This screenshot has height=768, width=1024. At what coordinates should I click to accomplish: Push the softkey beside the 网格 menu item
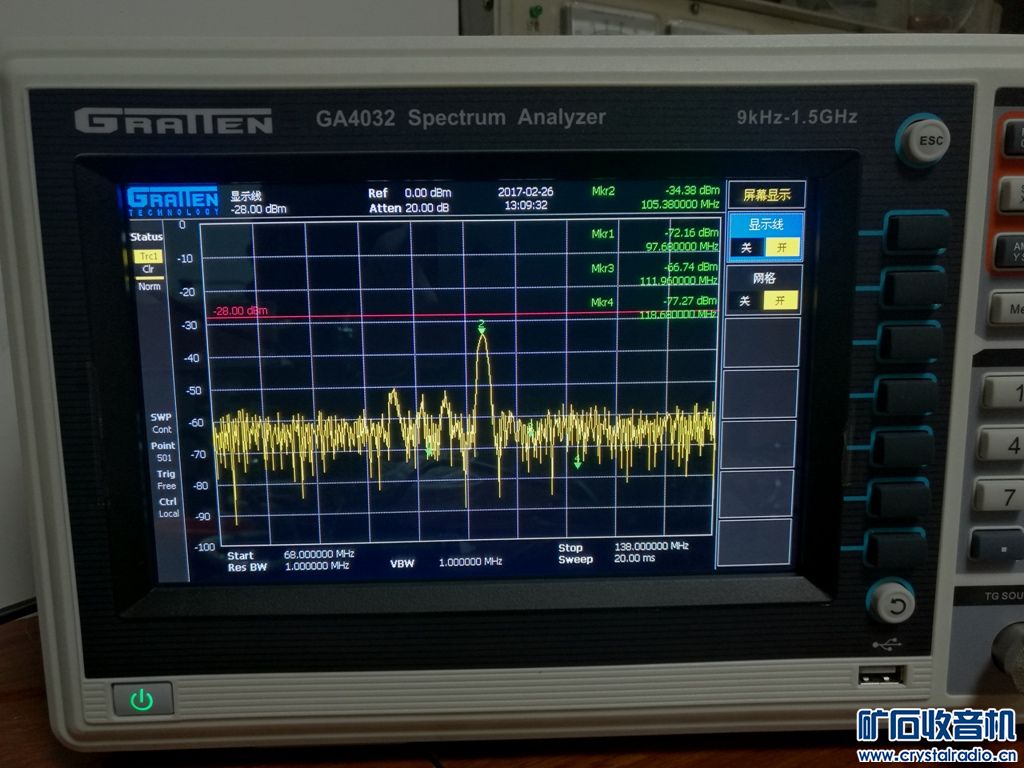click(913, 287)
